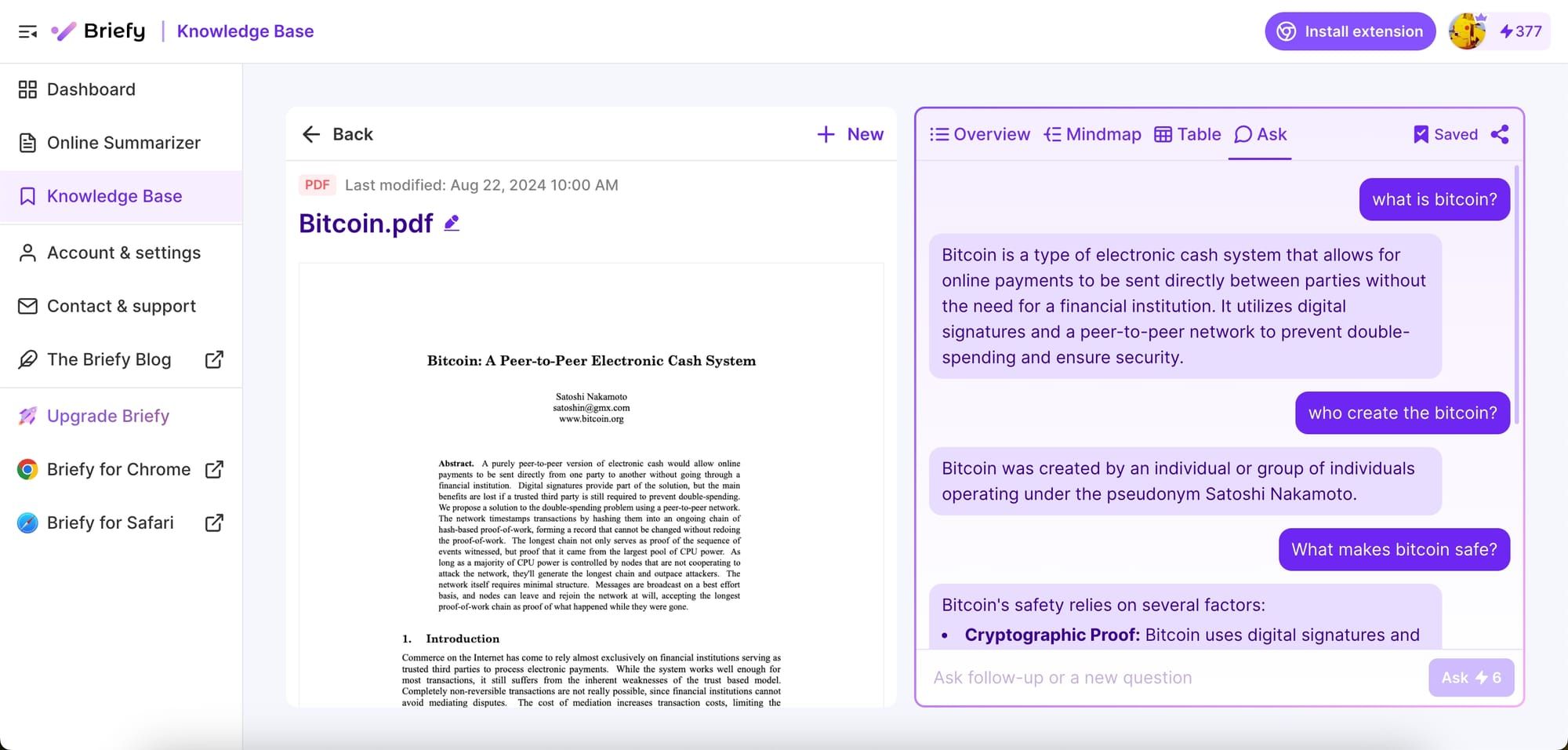
Task: Click the lightning credits counter showing 377
Action: 1519,31
